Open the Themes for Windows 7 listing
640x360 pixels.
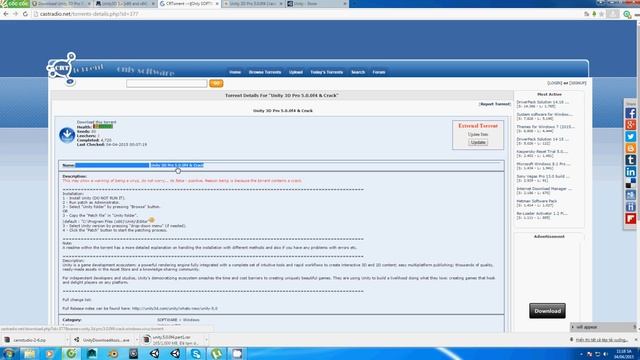click(x=545, y=127)
